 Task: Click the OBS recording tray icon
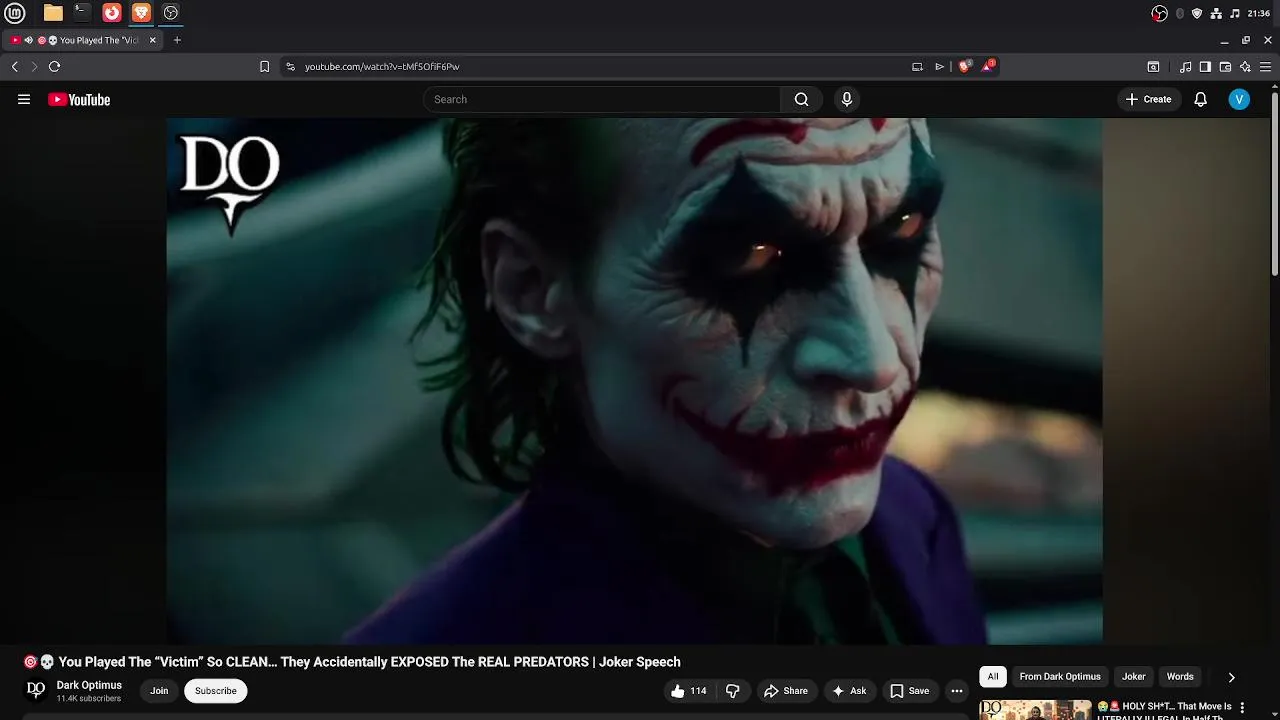(1160, 13)
